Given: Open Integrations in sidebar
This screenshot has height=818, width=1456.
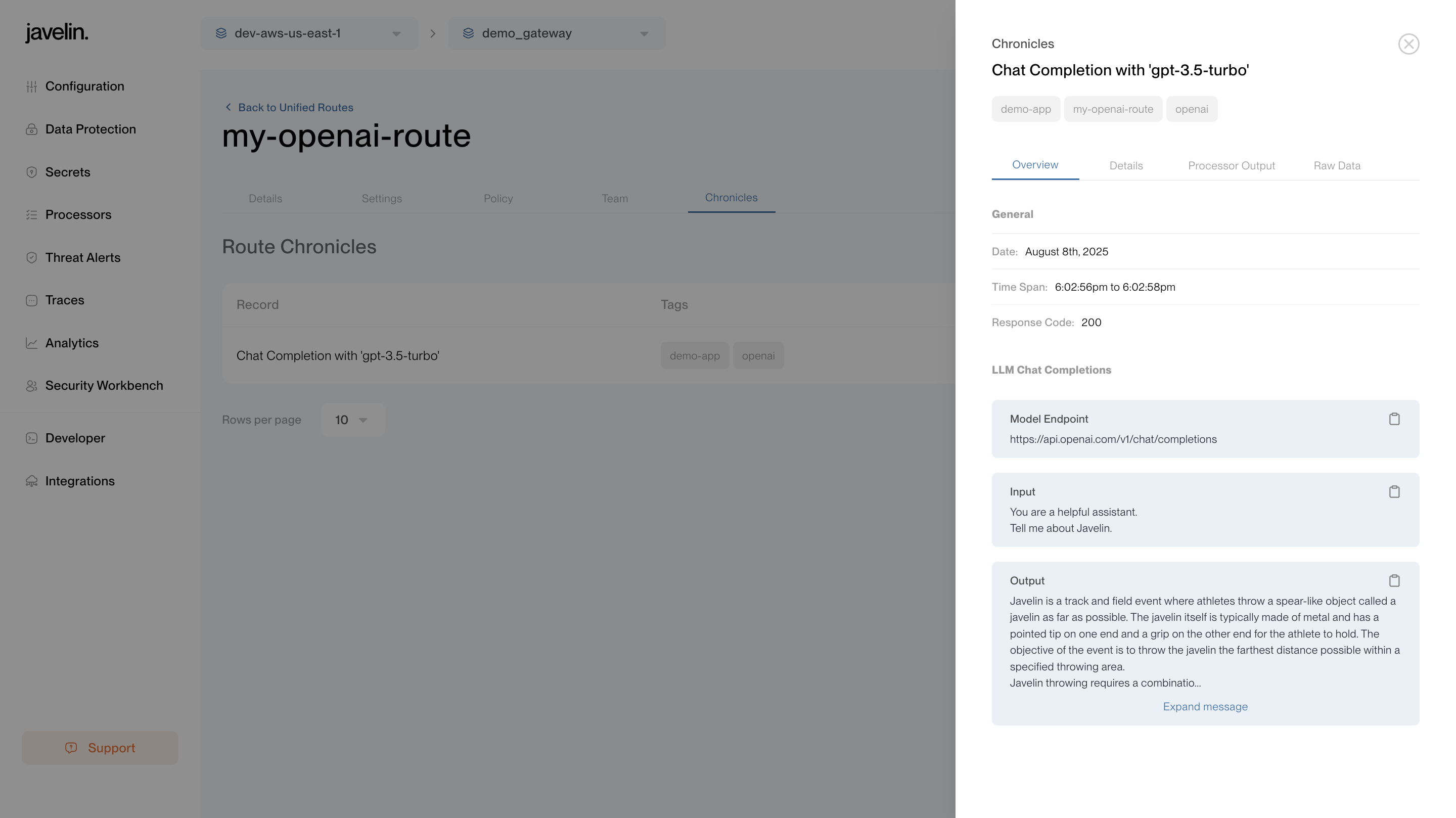Looking at the screenshot, I should tap(80, 481).
